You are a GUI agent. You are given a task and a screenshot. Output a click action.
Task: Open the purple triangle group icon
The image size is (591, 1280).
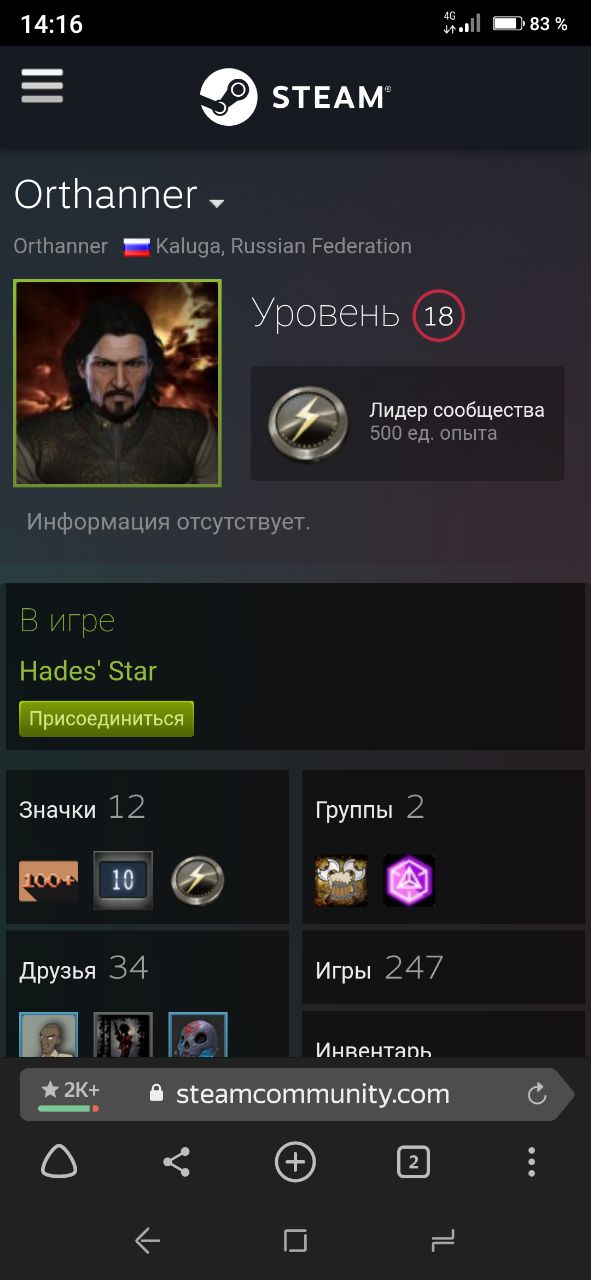coord(409,881)
